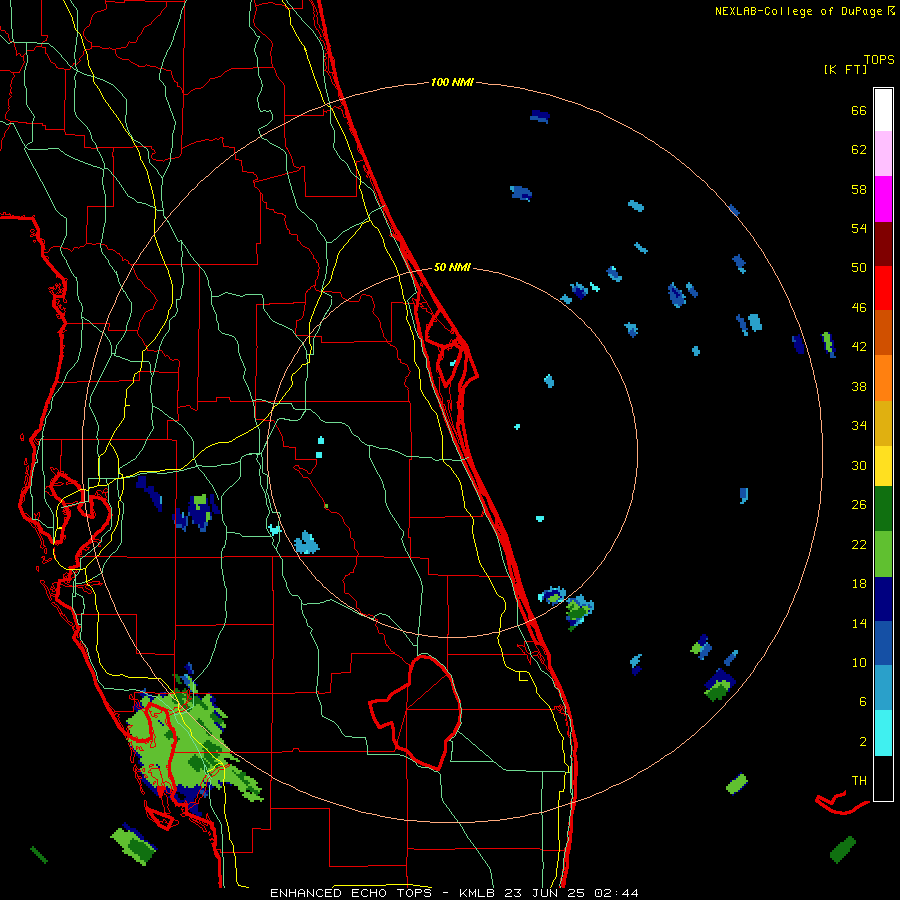
Task: Pick the bright yellow swatch in the color bar
Action: pyautogui.click(x=883, y=466)
